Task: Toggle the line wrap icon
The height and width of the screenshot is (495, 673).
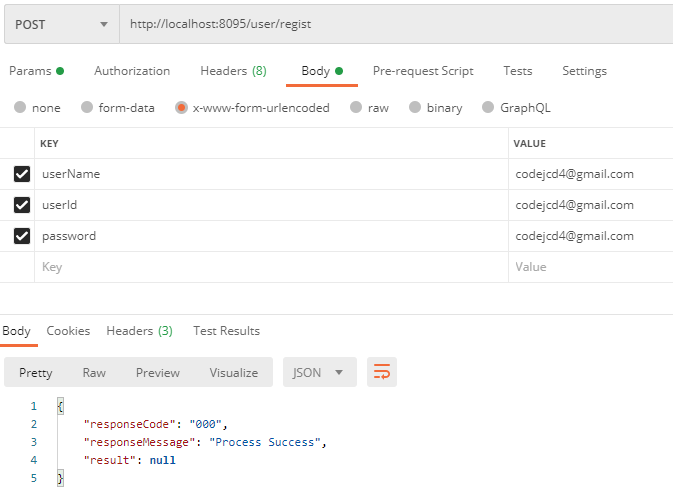Action: click(x=382, y=372)
